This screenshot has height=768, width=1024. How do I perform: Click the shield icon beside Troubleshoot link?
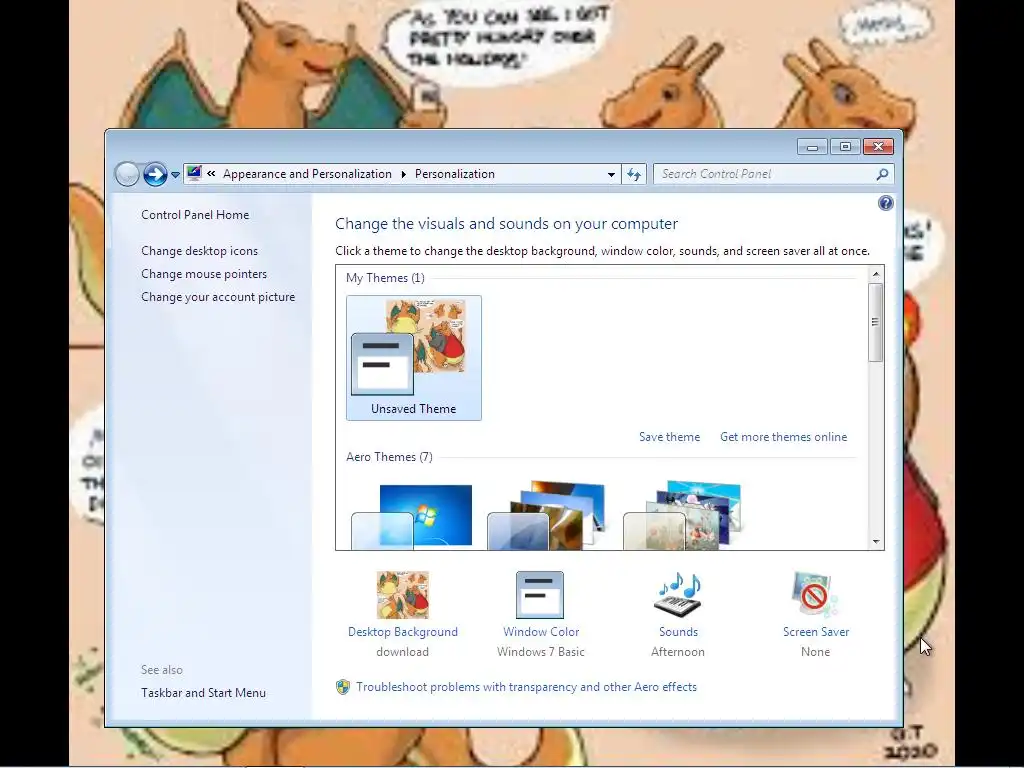tap(343, 686)
